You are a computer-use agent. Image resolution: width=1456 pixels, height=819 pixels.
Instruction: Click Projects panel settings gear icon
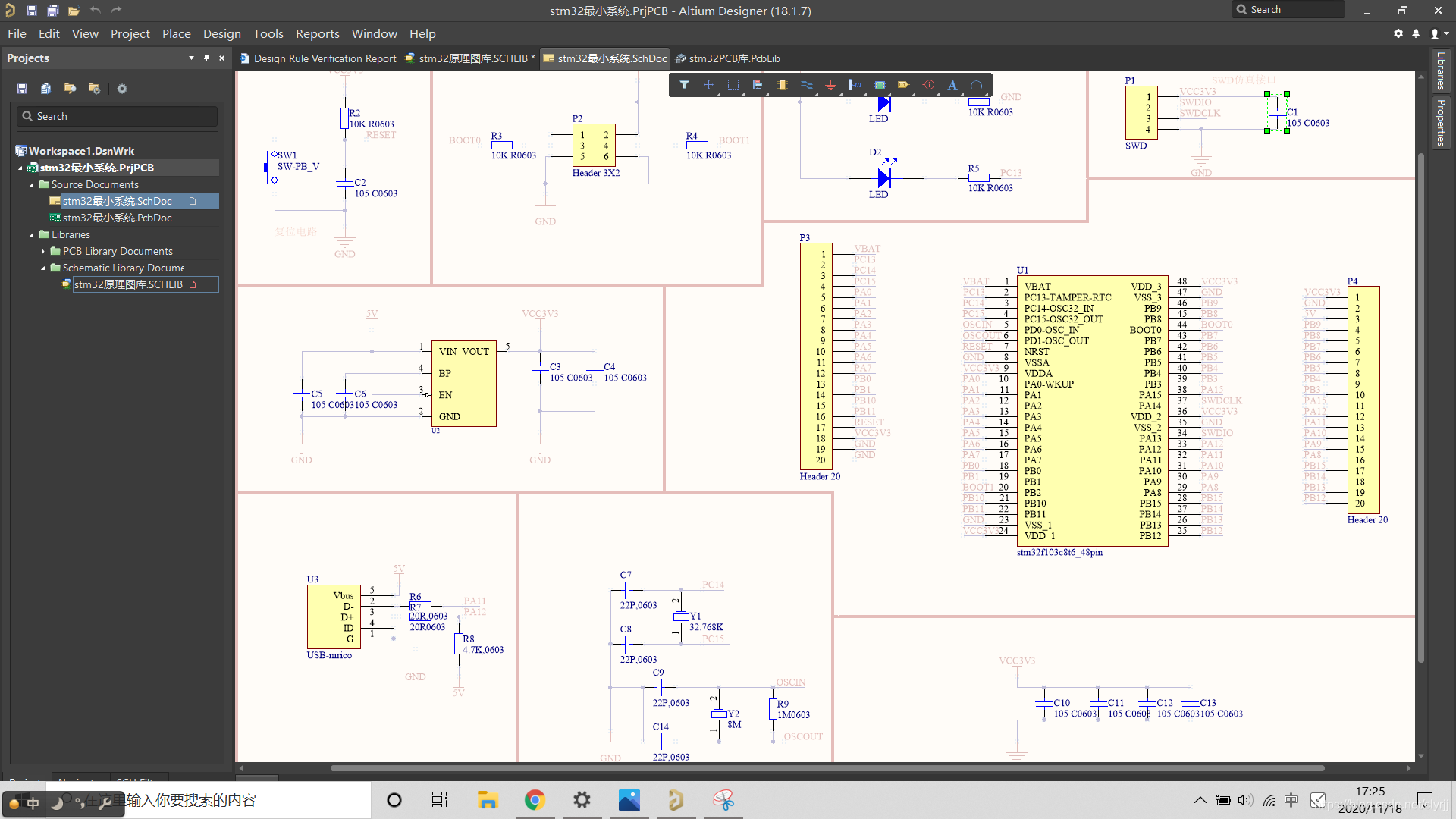[x=122, y=89]
